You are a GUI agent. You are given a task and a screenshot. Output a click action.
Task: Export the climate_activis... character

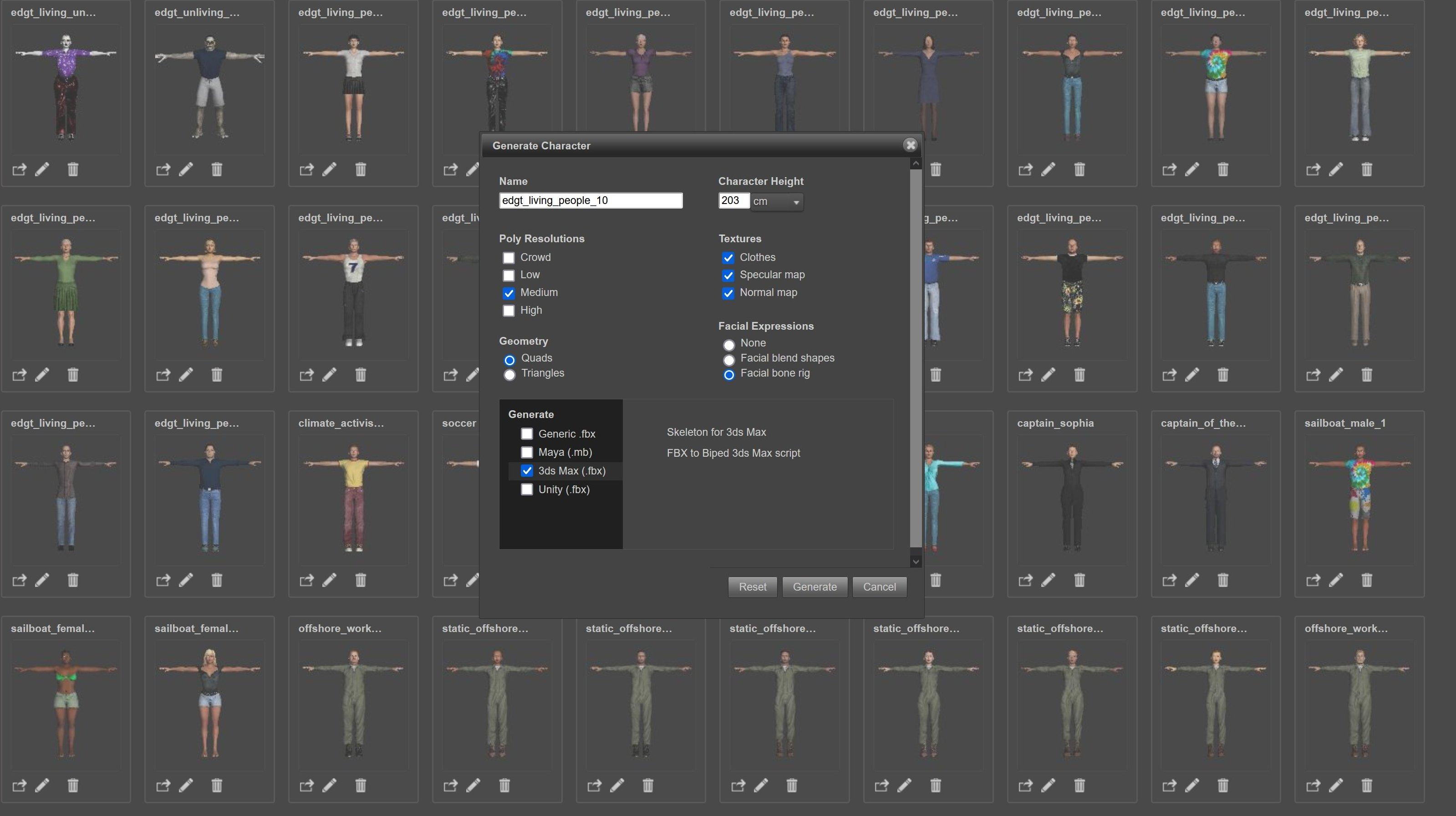point(307,580)
